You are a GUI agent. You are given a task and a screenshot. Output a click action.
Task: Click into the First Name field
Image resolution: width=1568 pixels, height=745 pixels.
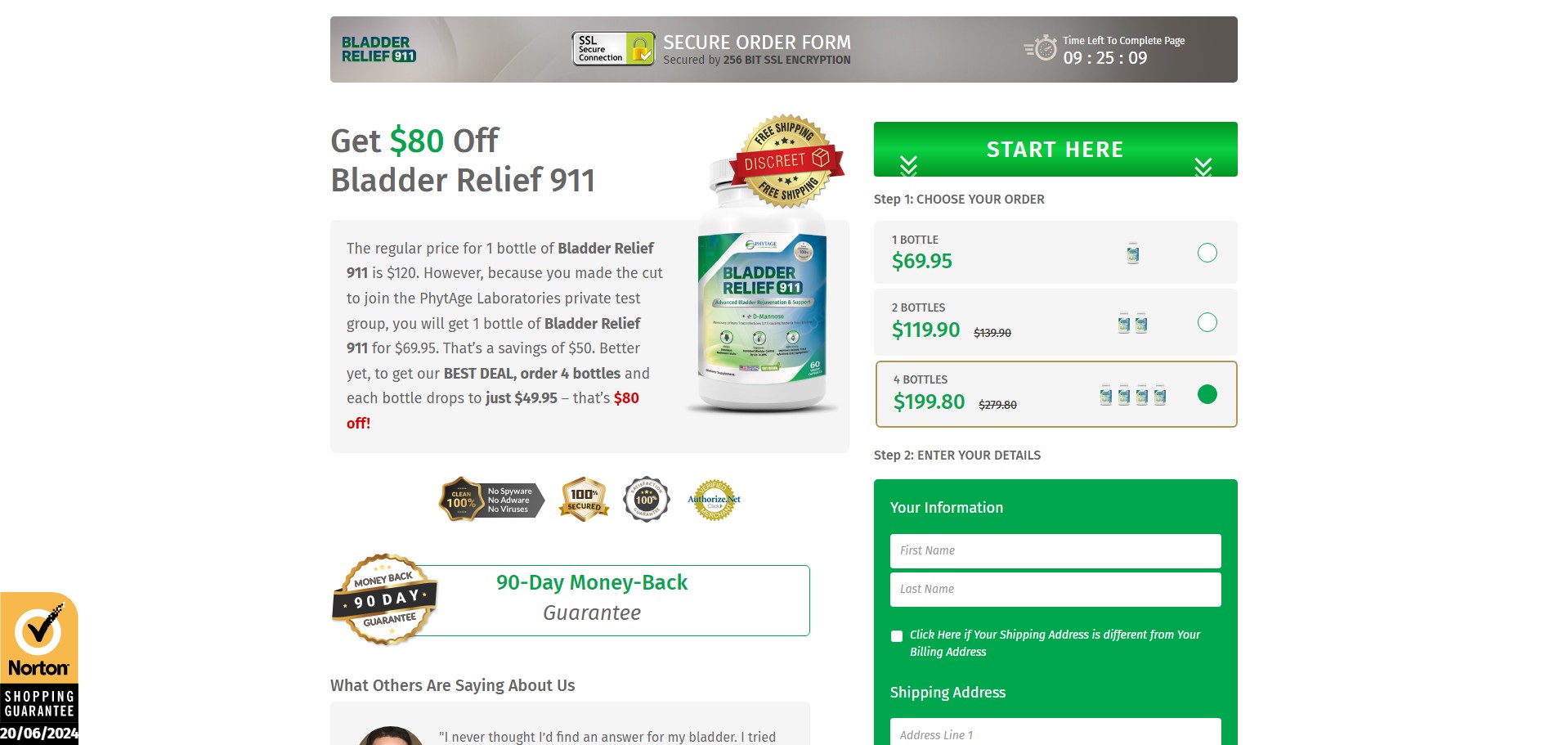[1055, 551]
